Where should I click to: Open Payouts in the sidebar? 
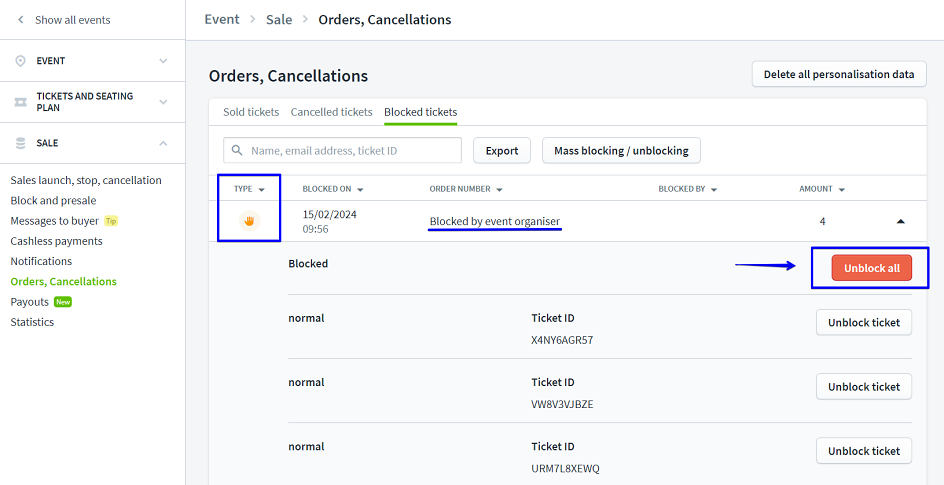tap(30, 302)
